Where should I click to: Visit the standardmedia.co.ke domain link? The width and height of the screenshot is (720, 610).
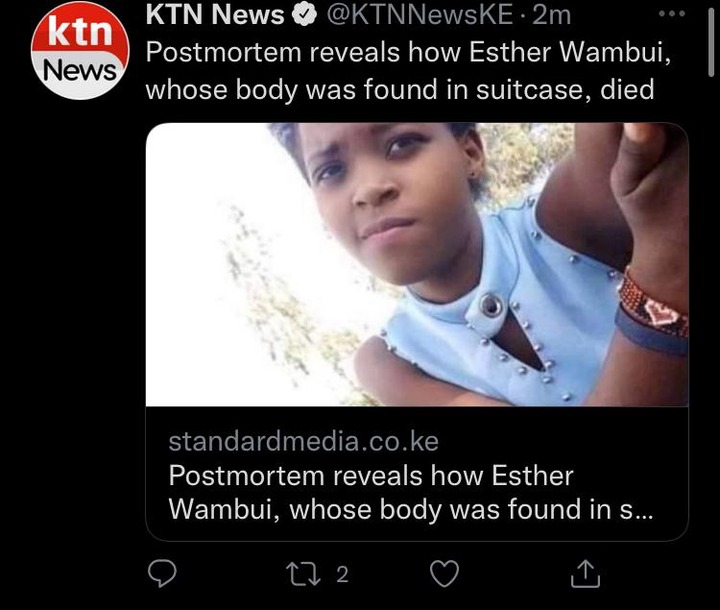pyautogui.click(x=304, y=441)
